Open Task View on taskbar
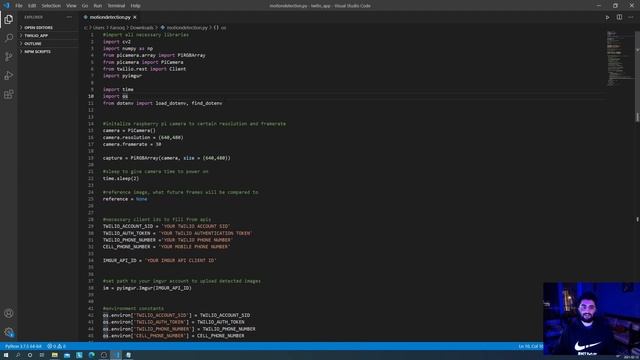This screenshot has height=360, width=640. (42, 355)
